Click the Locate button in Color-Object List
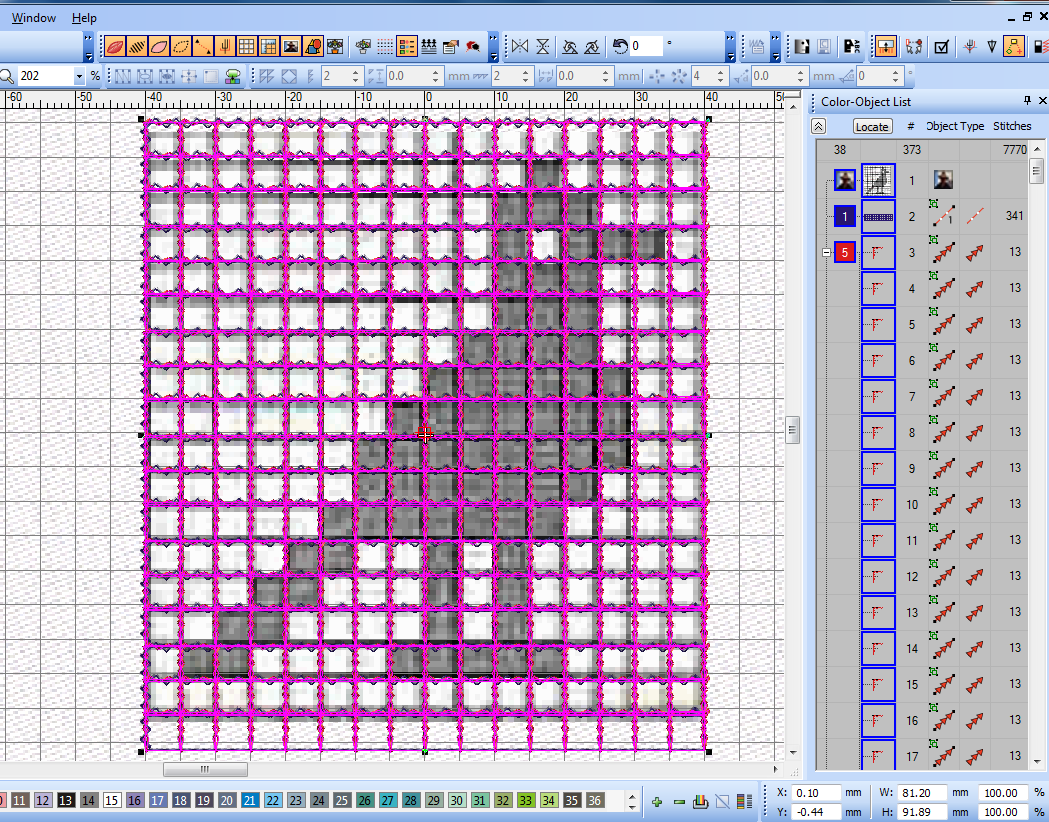 pos(872,126)
